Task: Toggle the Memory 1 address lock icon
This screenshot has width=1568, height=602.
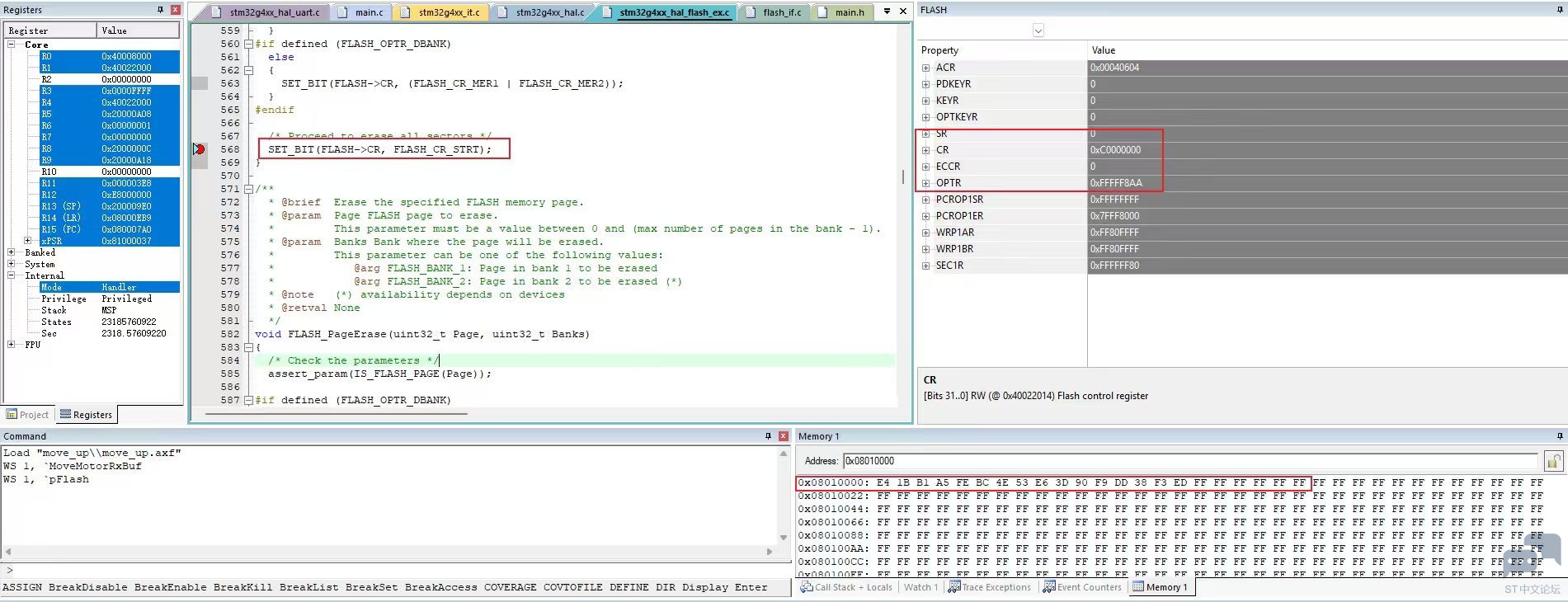Action: [1552, 461]
